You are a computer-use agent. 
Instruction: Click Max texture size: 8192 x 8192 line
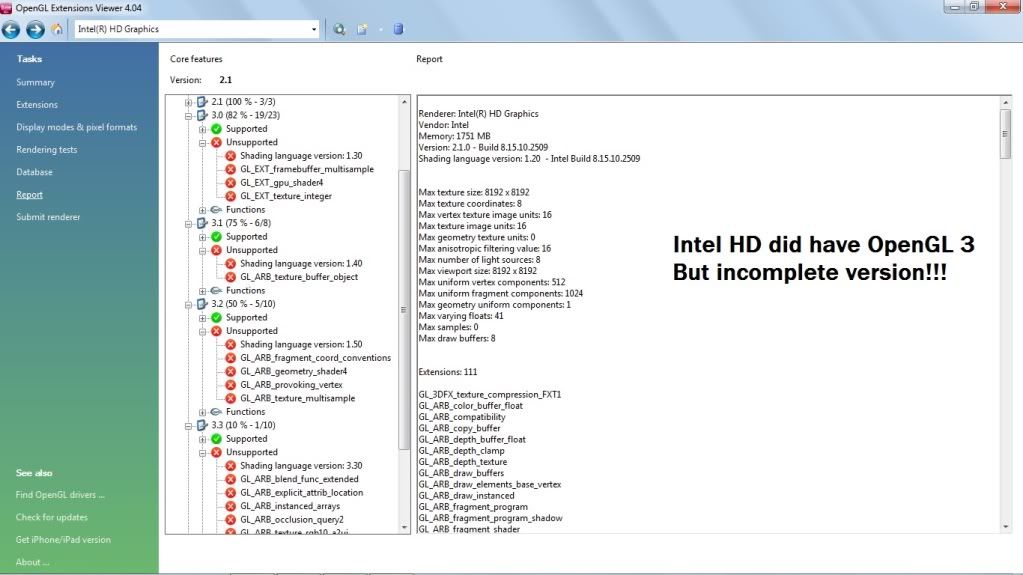(x=474, y=193)
